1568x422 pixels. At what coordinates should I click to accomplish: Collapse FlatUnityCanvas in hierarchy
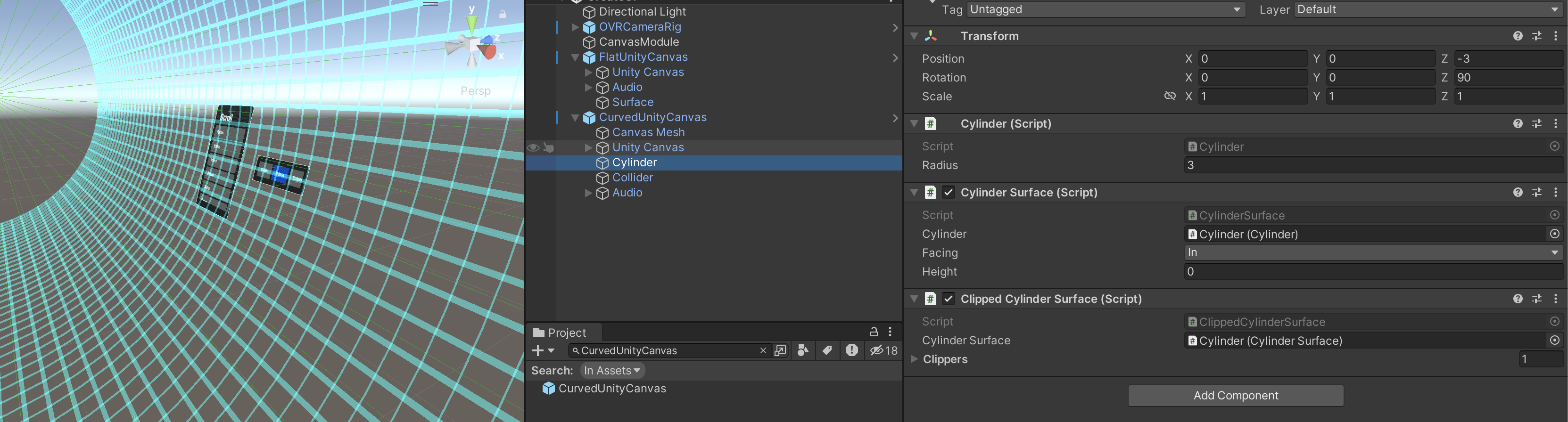click(x=575, y=57)
